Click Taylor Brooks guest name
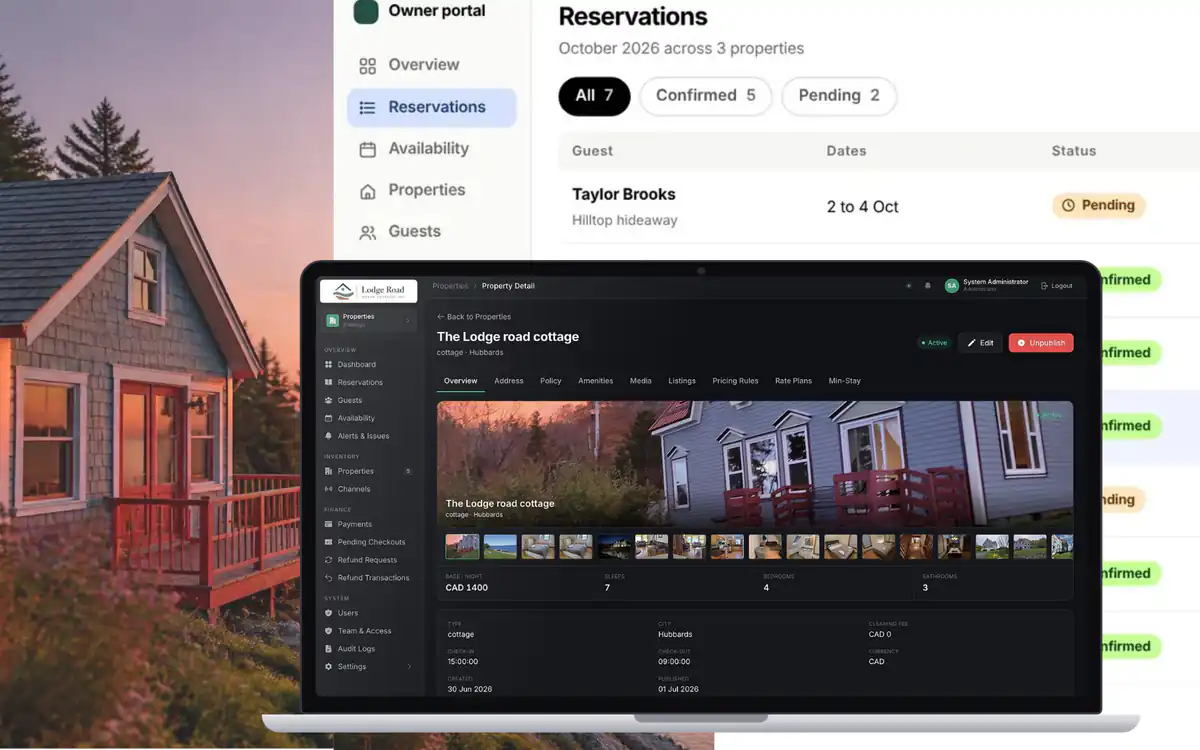 (x=624, y=194)
